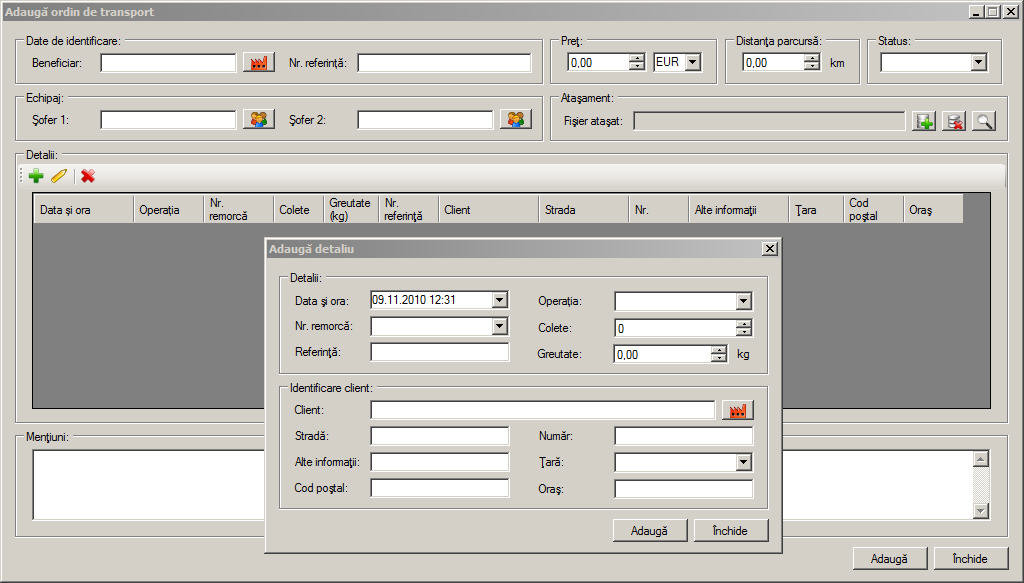The image size is (1024, 583).
Task: Click the Închide button in the detail dialog
Action: 731,531
